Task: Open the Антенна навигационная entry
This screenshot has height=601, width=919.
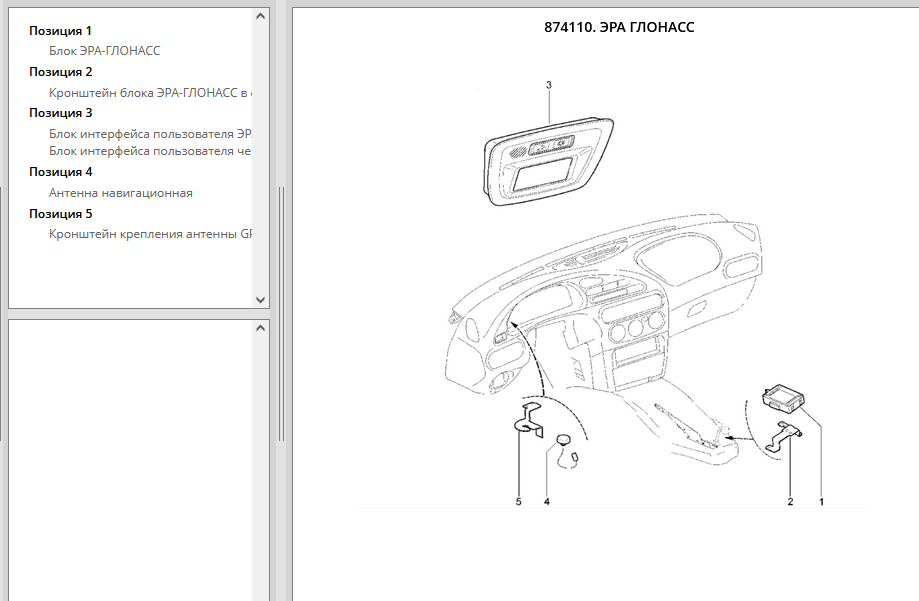Action: coord(121,193)
